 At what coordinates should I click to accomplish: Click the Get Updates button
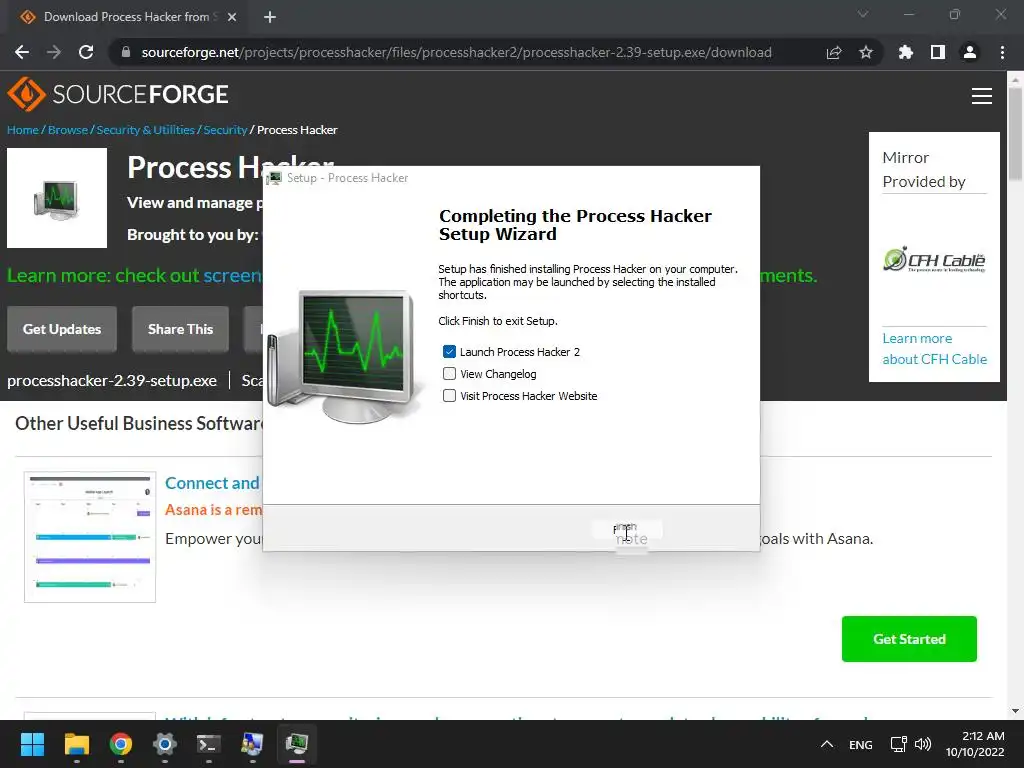pos(62,329)
